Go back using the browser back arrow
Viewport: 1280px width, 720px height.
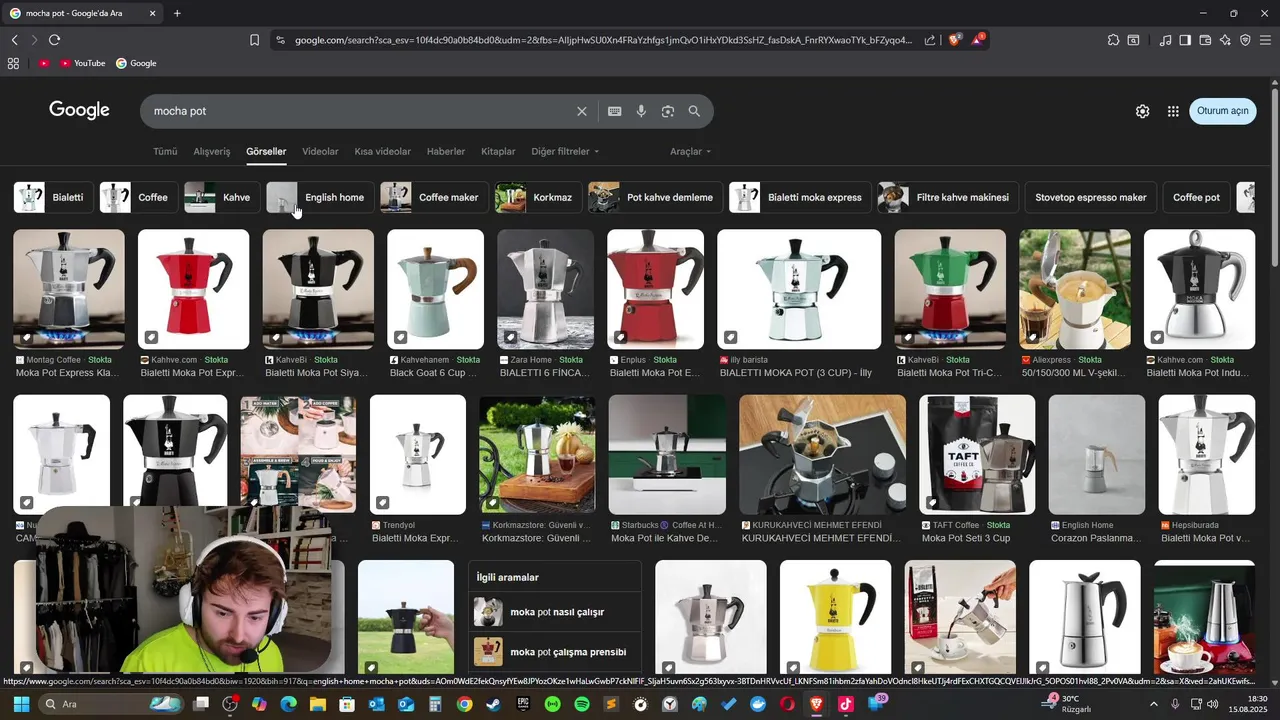click(14, 40)
